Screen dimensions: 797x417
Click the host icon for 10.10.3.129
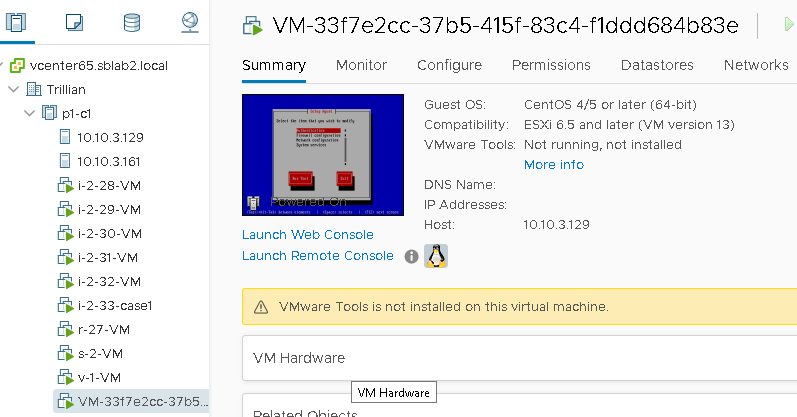(65, 137)
